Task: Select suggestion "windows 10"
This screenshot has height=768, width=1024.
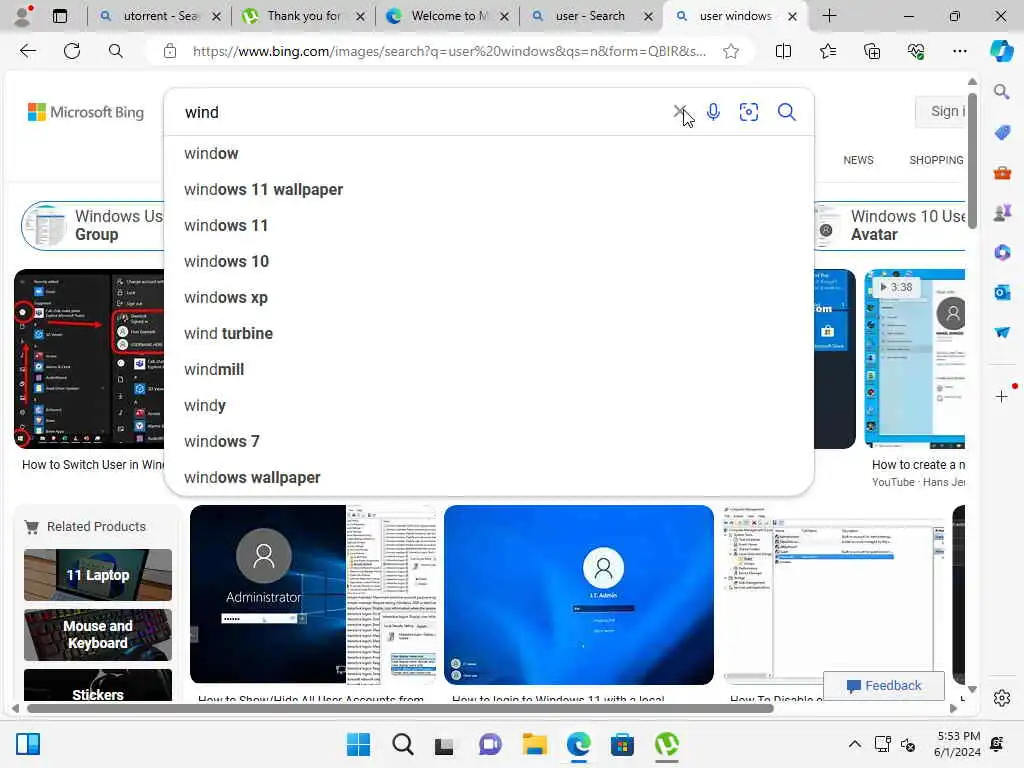Action: pos(488,261)
